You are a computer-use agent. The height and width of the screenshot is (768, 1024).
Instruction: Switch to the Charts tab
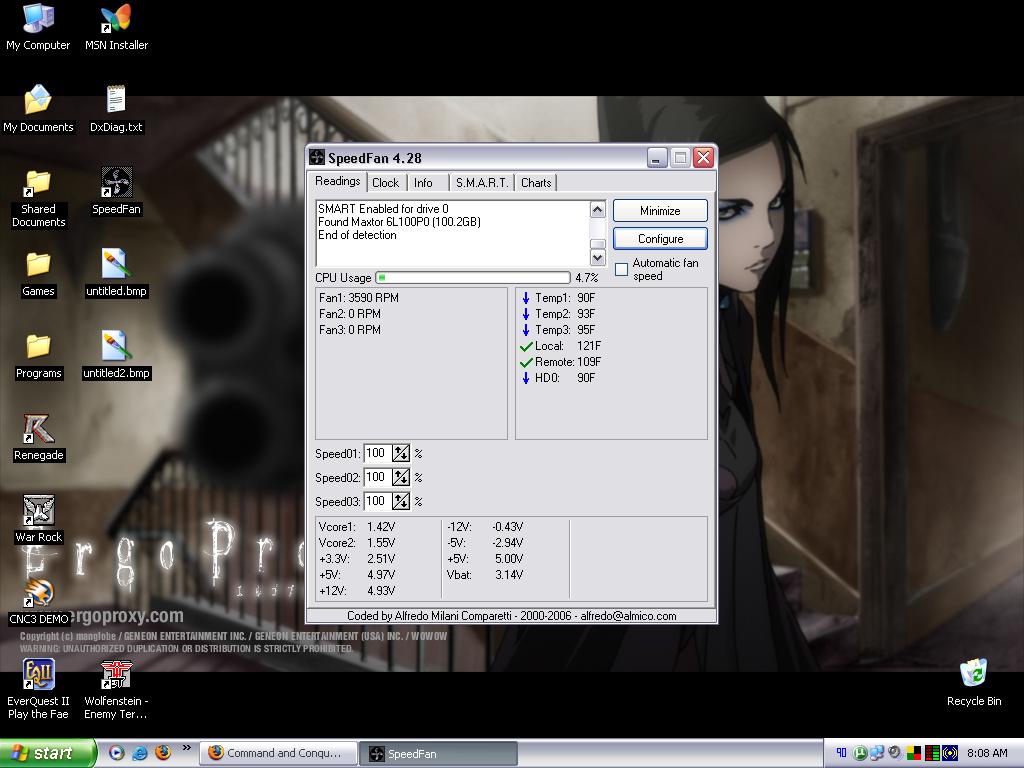pyautogui.click(x=536, y=183)
